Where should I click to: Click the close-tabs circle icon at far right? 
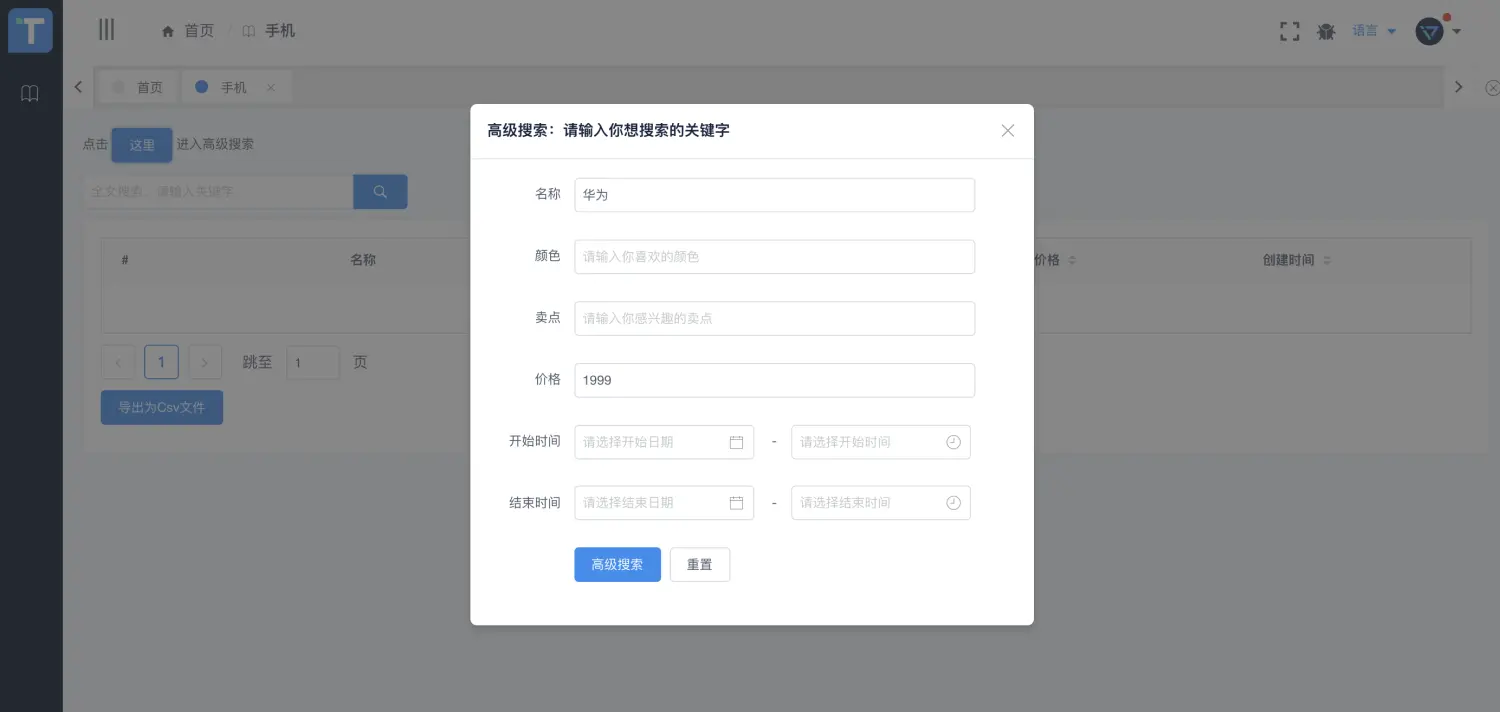[1492, 88]
